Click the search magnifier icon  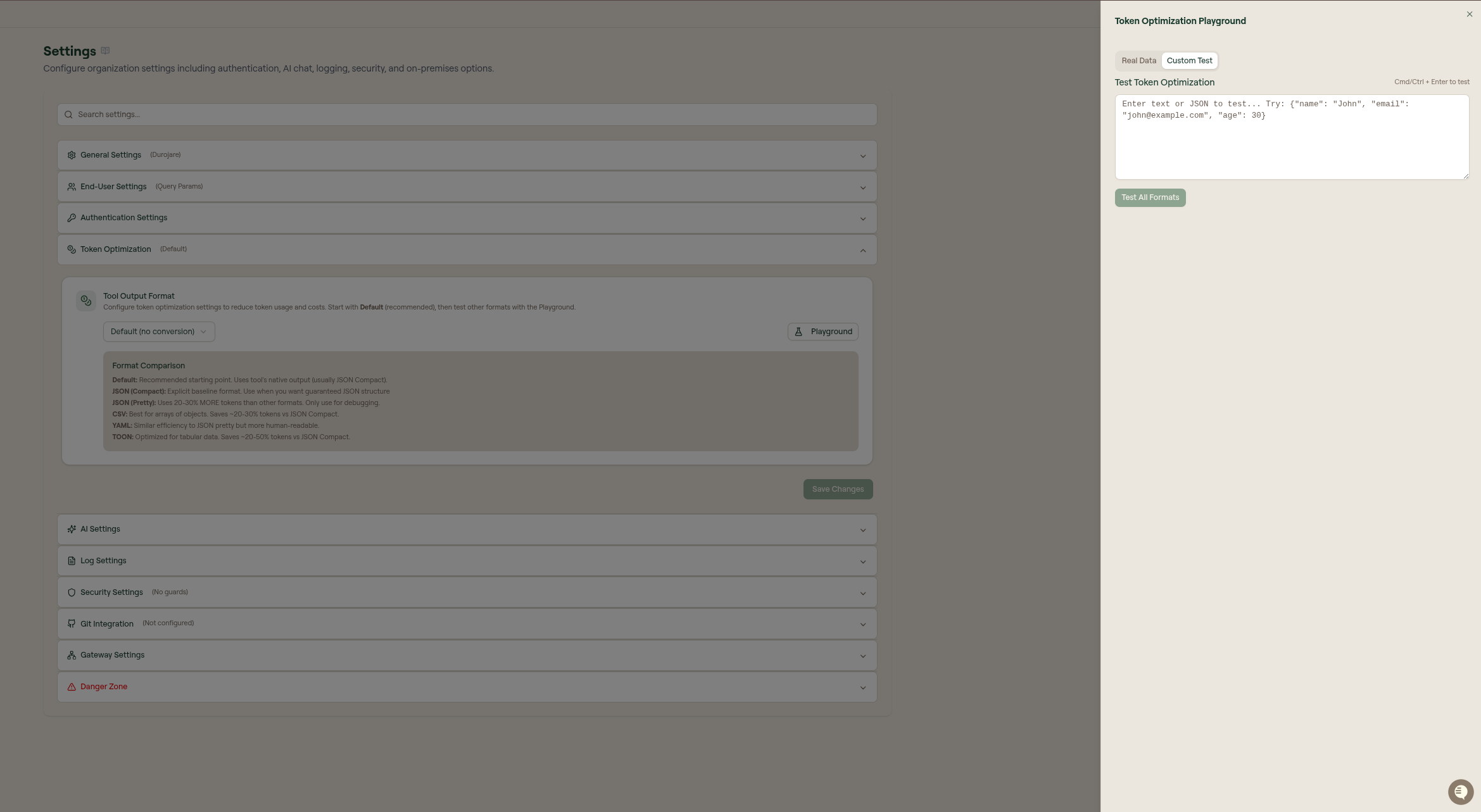click(68, 115)
